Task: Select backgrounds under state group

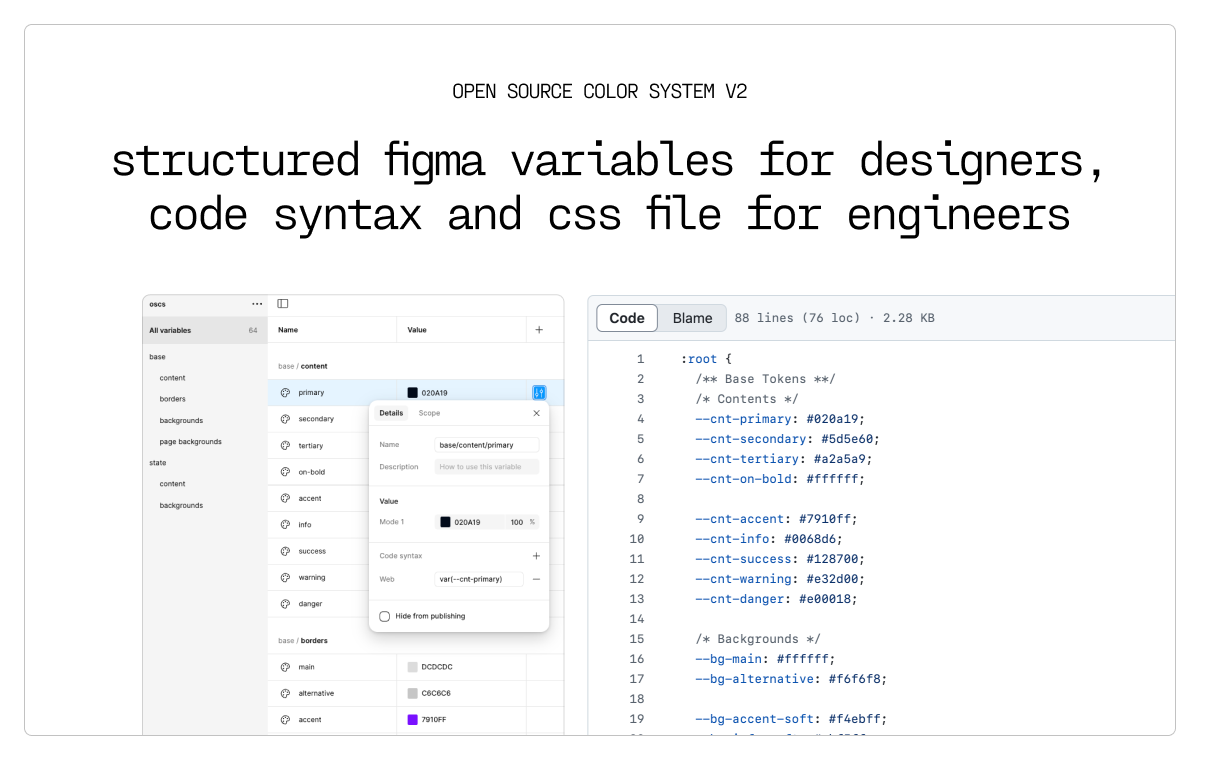Action: click(x=181, y=506)
